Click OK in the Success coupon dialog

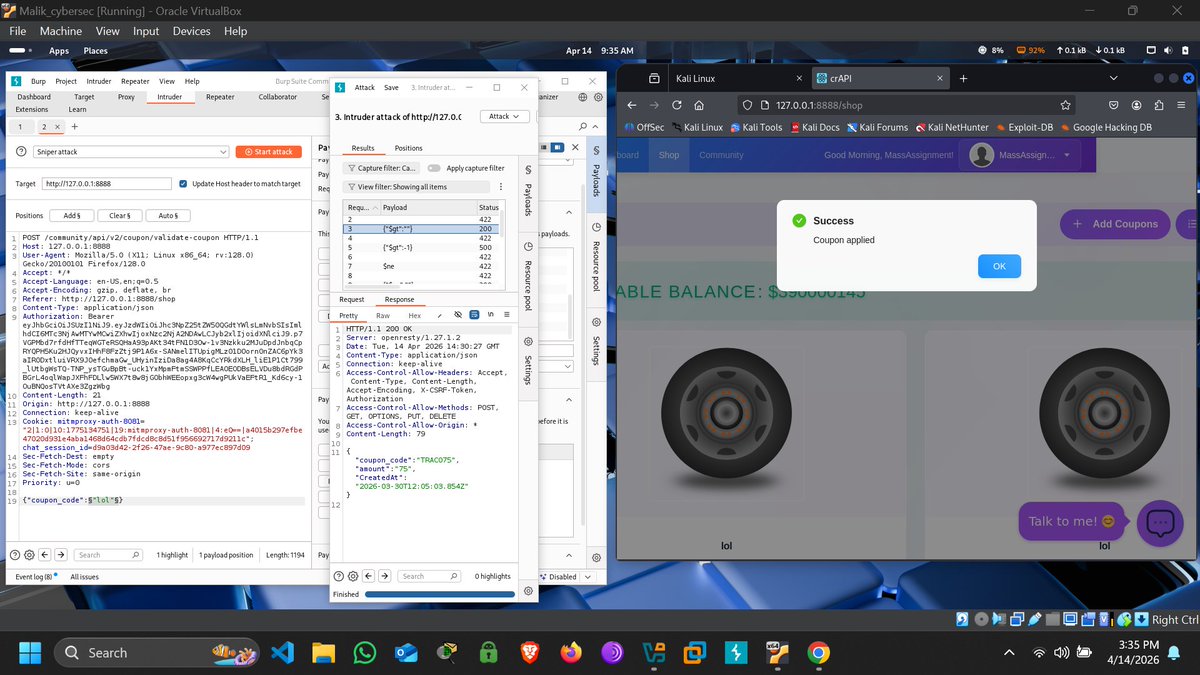(999, 266)
